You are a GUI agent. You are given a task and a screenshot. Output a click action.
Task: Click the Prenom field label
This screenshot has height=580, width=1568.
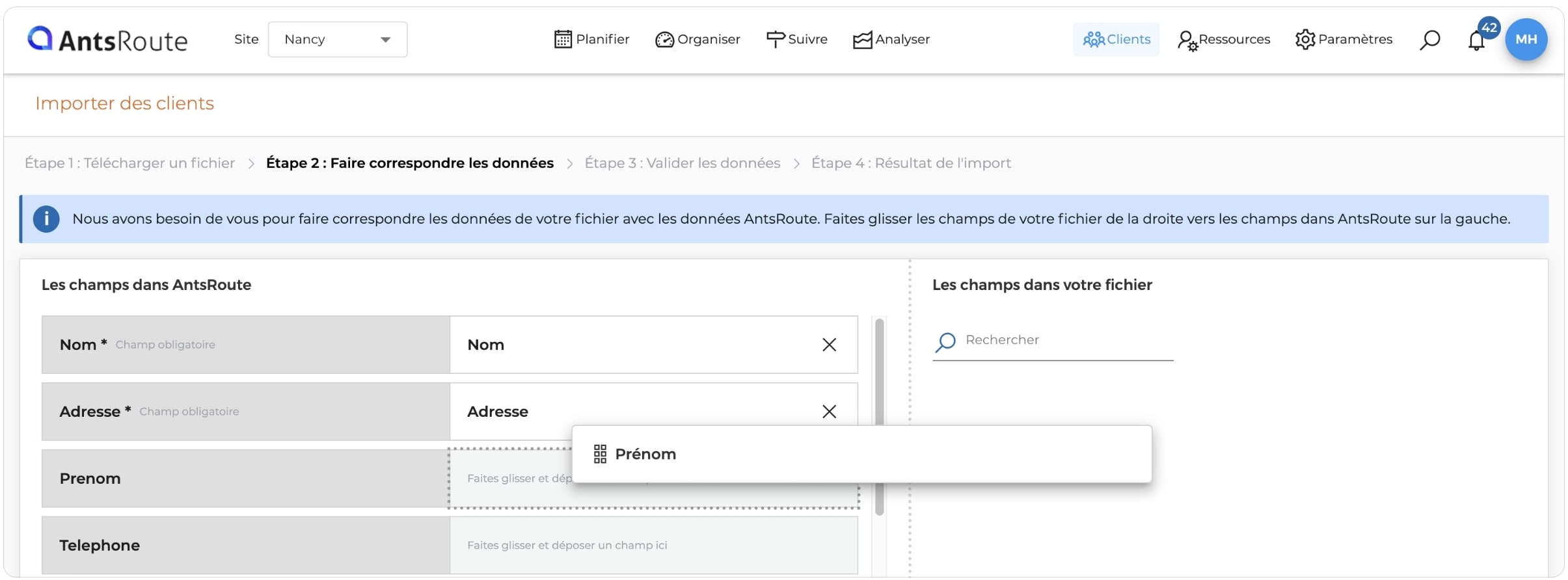coord(90,479)
